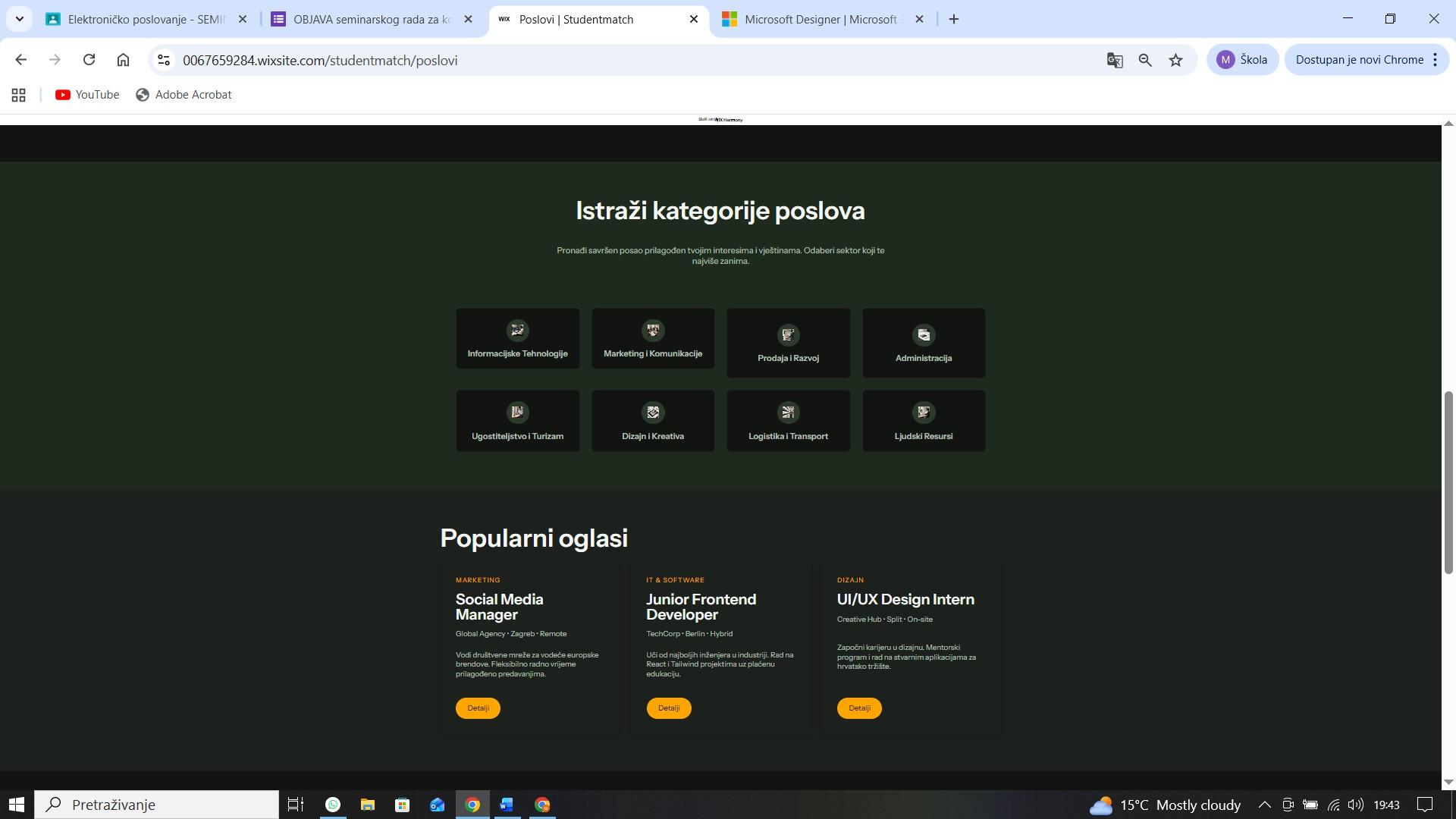The width and height of the screenshot is (1456, 819).
Task: Open the Dizajn i Kreativa category
Action: pyautogui.click(x=653, y=421)
